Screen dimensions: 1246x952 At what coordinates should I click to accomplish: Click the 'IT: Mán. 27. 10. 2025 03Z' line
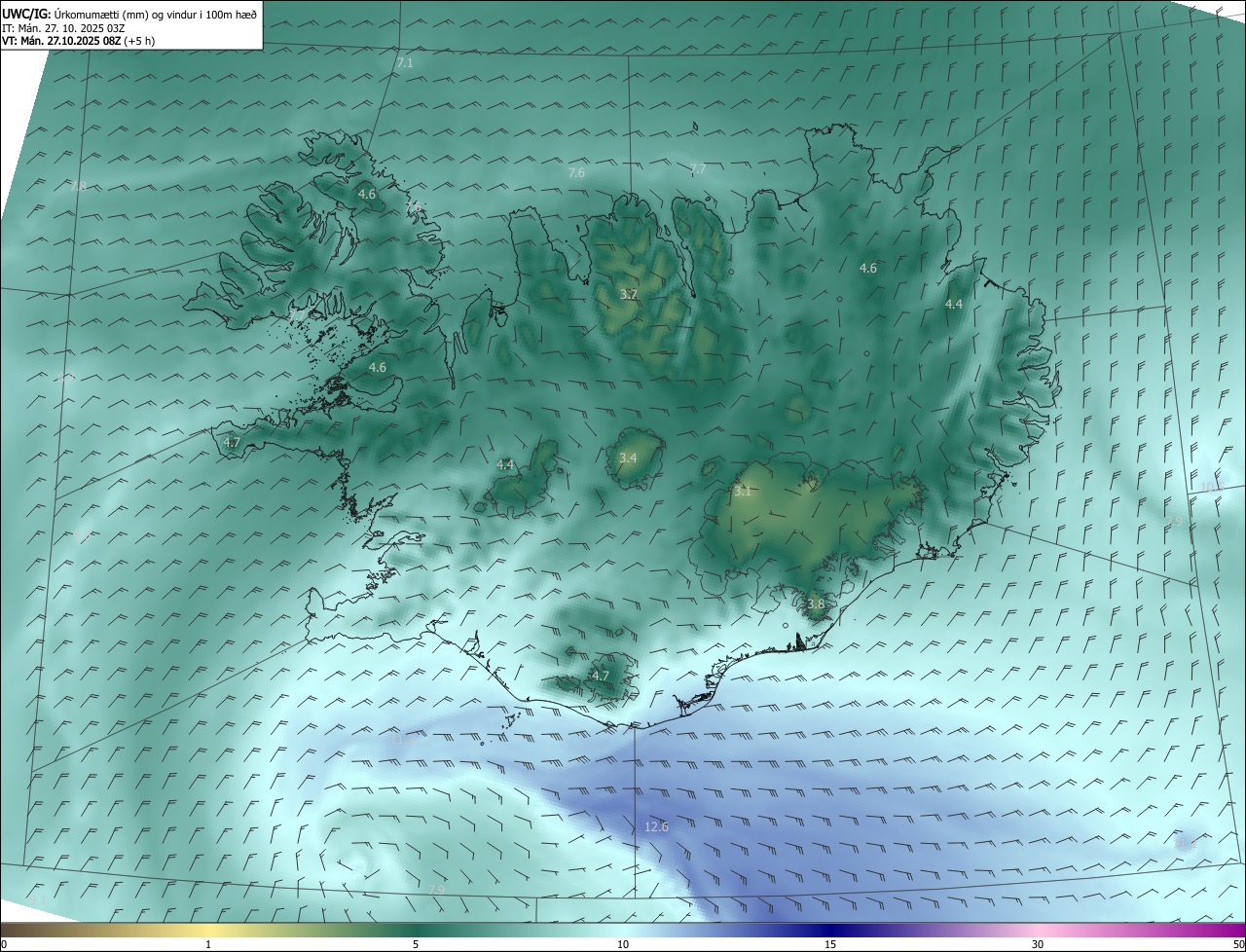(63, 28)
